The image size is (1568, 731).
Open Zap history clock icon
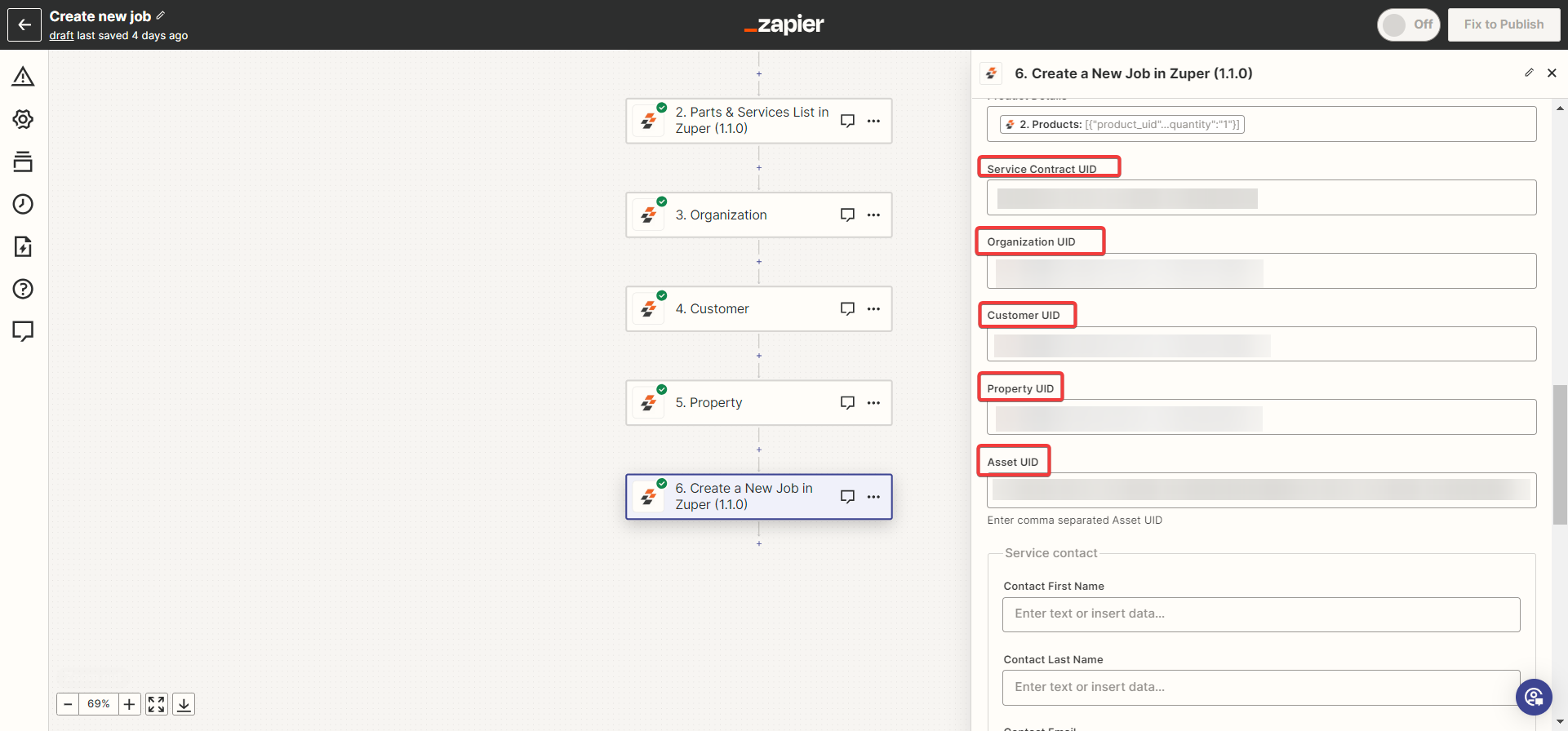[23, 204]
